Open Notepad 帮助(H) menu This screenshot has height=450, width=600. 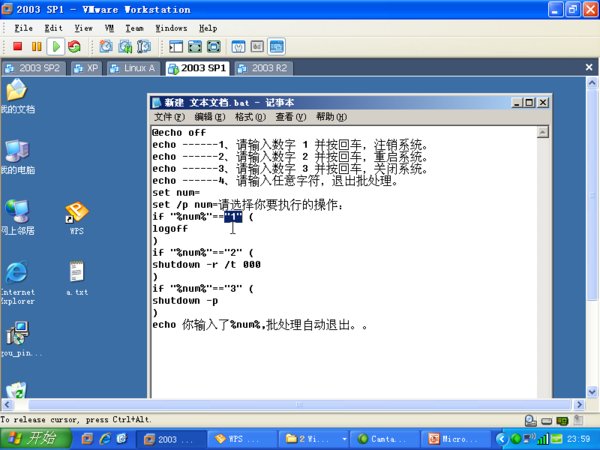[331, 117]
